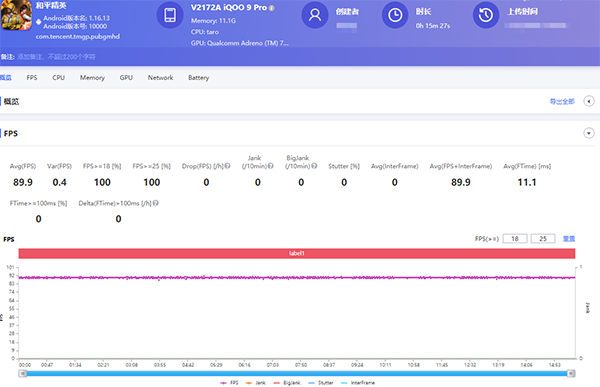Switch to the CPU tab
Image resolution: width=600 pixels, height=387 pixels.
(59, 78)
